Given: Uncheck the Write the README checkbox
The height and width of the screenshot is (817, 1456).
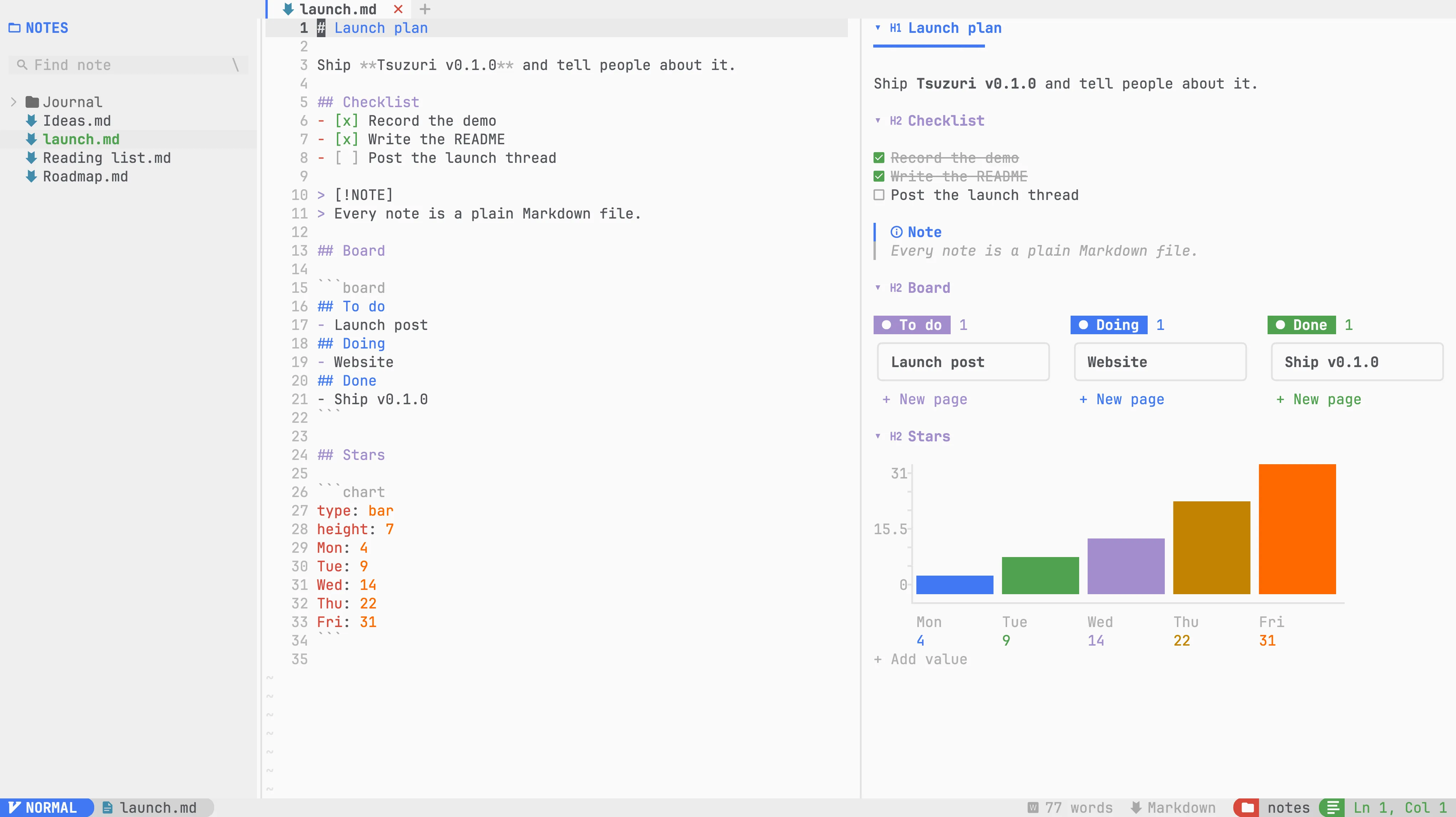Looking at the screenshot, I should point(879,176).
